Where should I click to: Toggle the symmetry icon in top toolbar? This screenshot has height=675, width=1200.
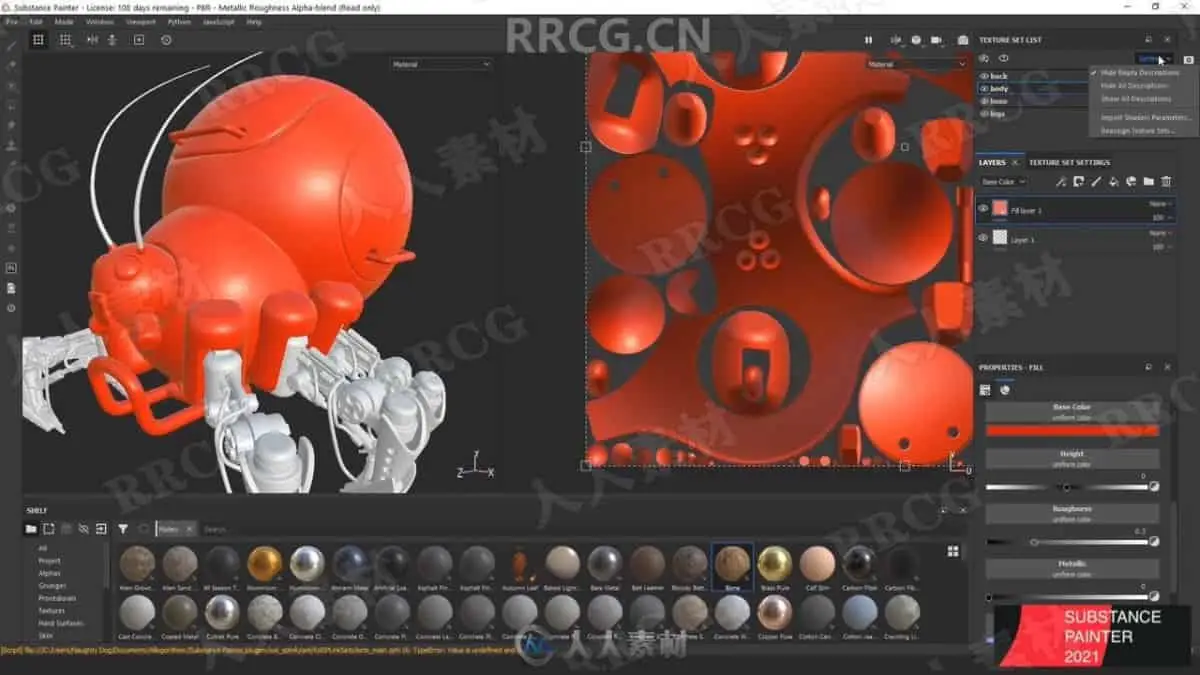point(92,40)
